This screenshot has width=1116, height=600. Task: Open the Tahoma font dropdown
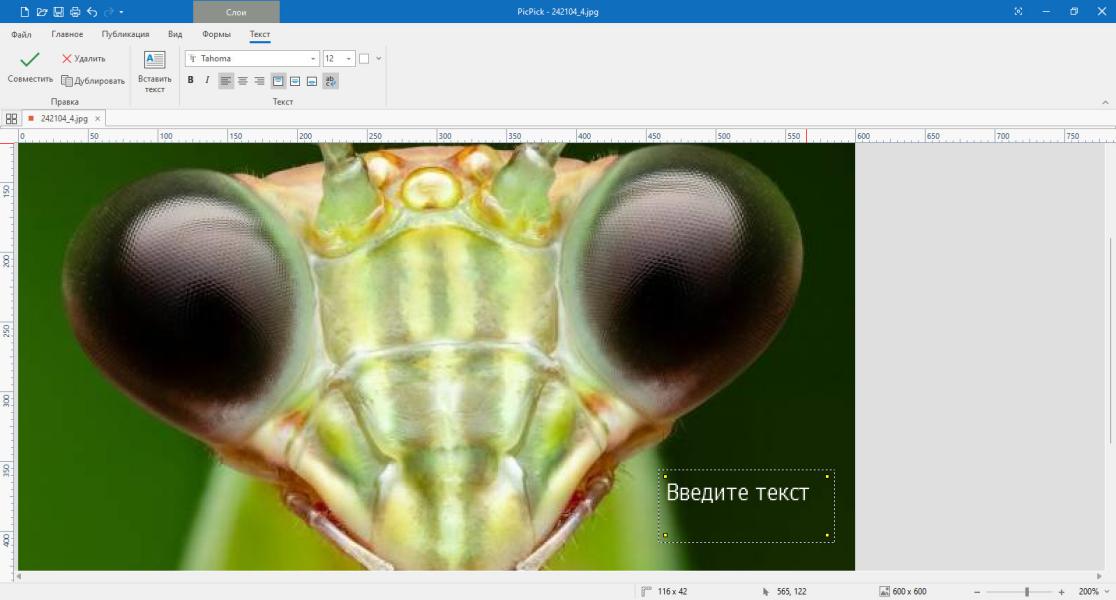(x=252, y=58)
